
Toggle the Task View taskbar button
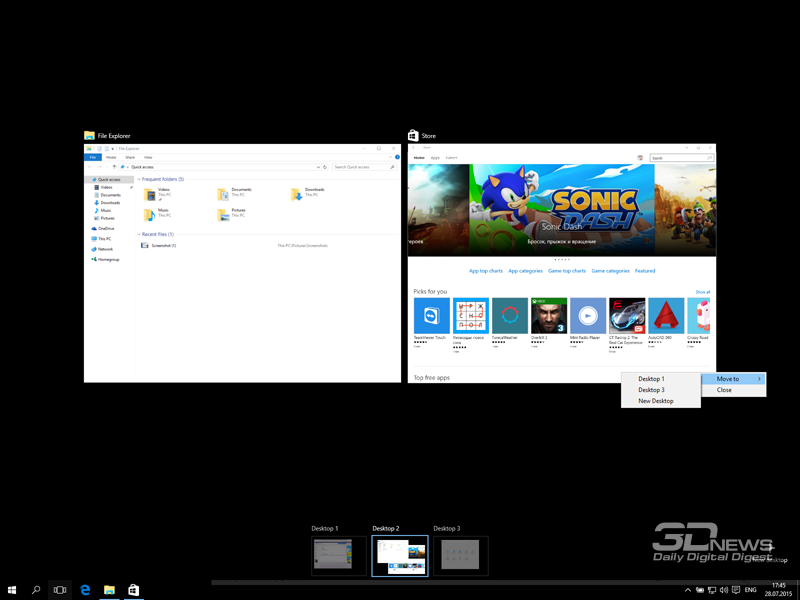60,590
